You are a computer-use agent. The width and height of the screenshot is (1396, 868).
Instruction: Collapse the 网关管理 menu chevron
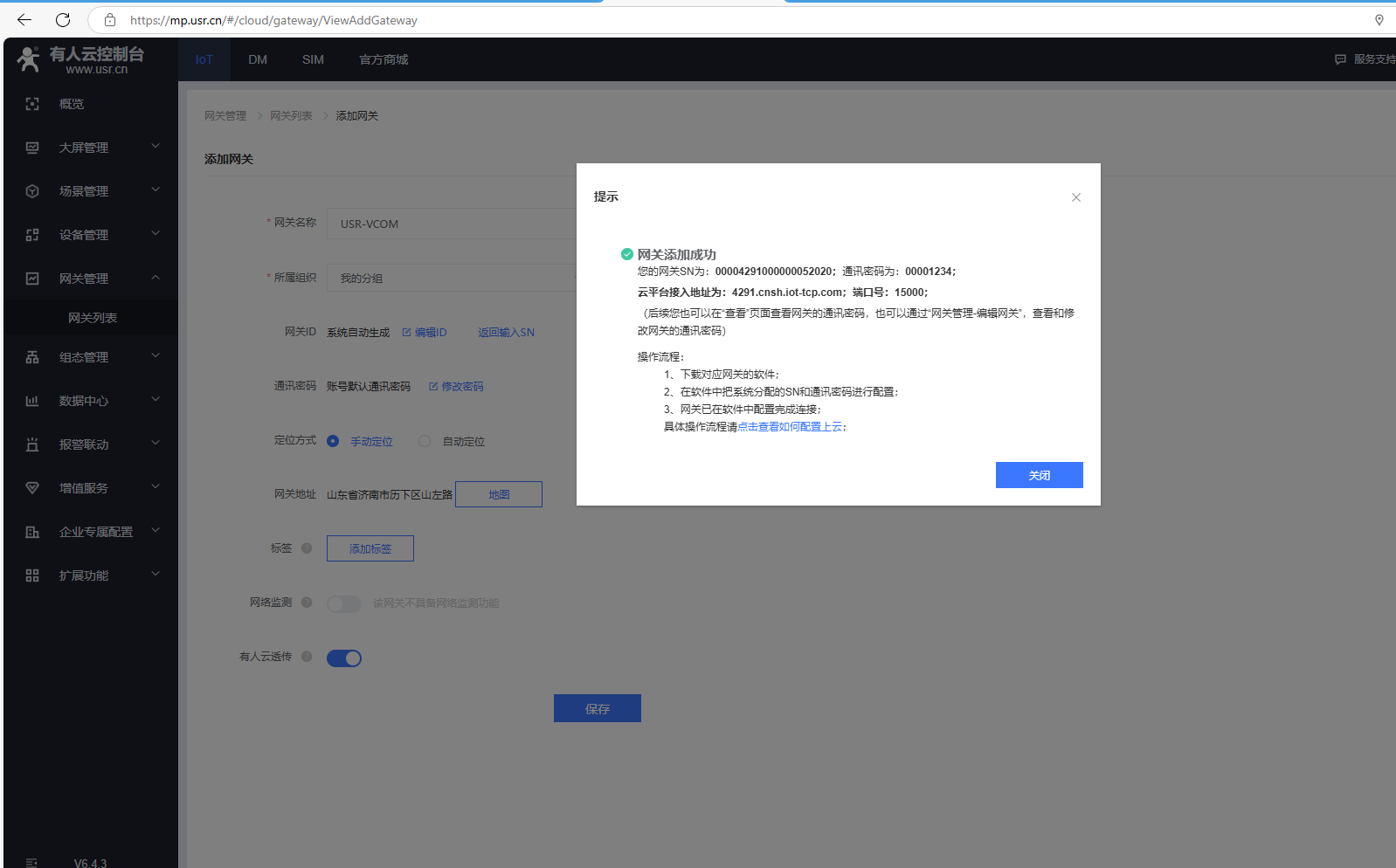coord(155,278)
